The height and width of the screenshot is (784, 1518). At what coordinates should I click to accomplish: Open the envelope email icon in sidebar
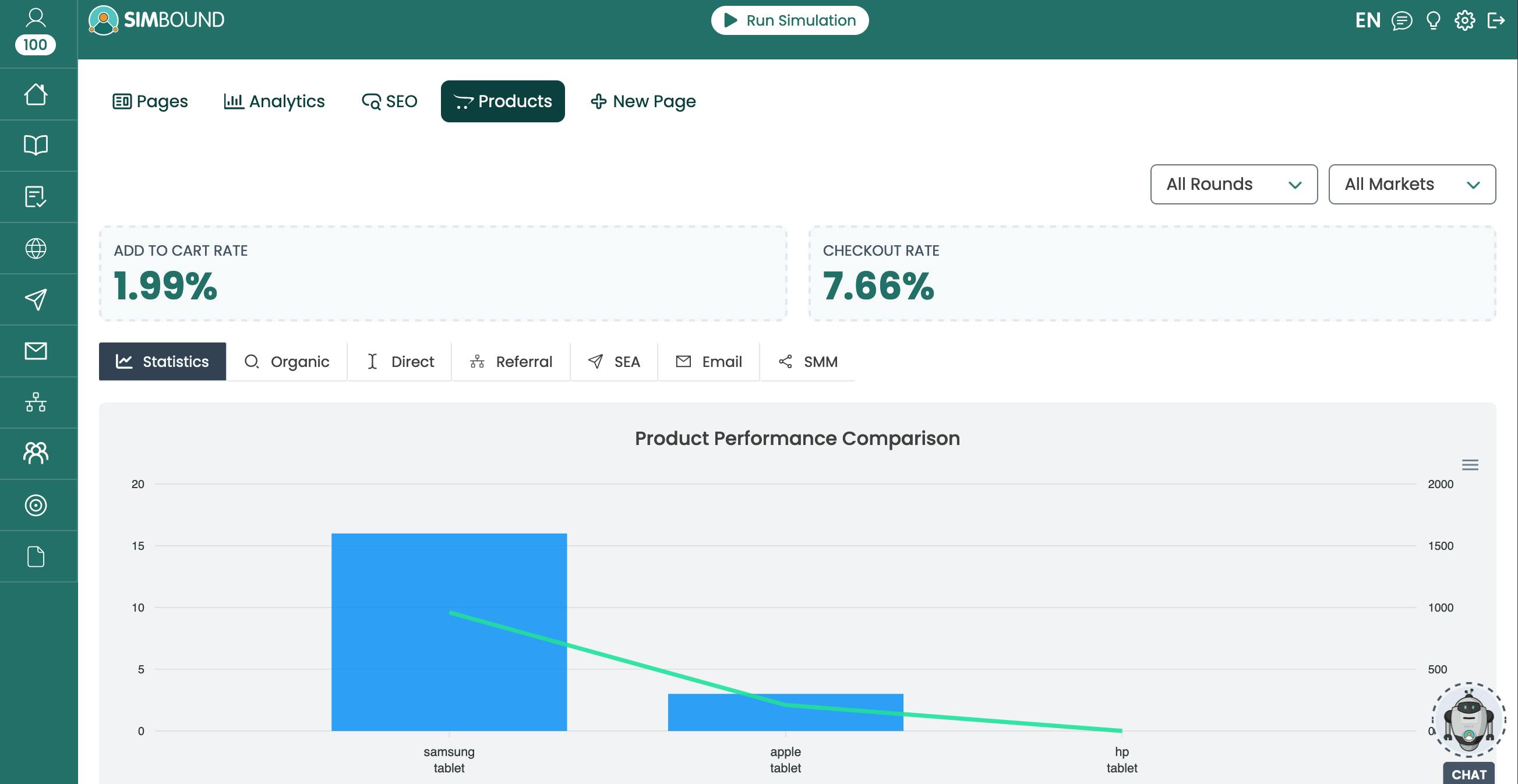[36, 351]
